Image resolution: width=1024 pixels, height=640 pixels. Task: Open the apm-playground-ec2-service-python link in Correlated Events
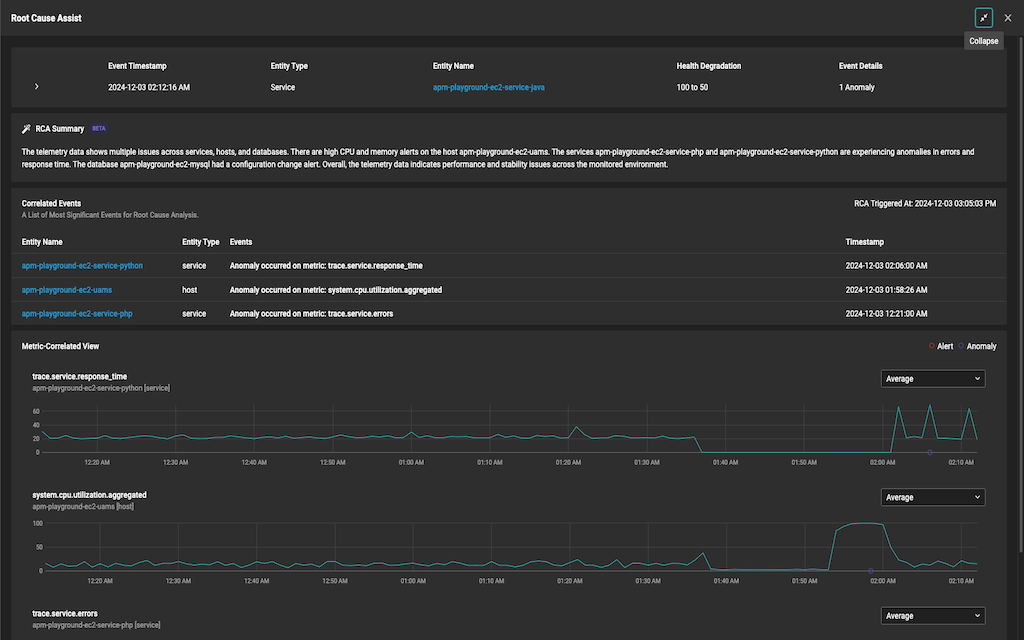81,266
